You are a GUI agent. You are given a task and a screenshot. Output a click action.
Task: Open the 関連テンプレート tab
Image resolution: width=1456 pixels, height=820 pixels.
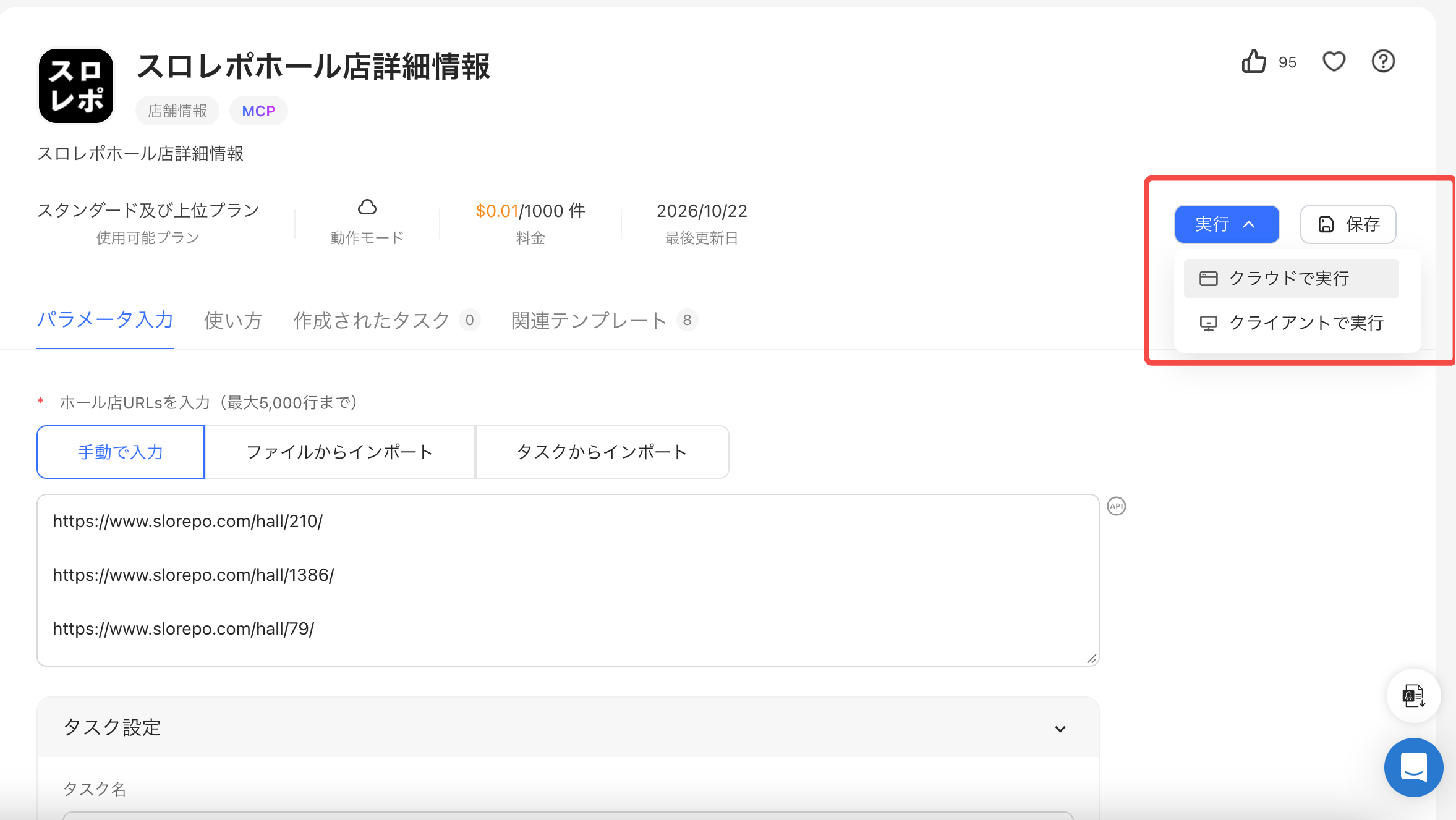point(604,320)
